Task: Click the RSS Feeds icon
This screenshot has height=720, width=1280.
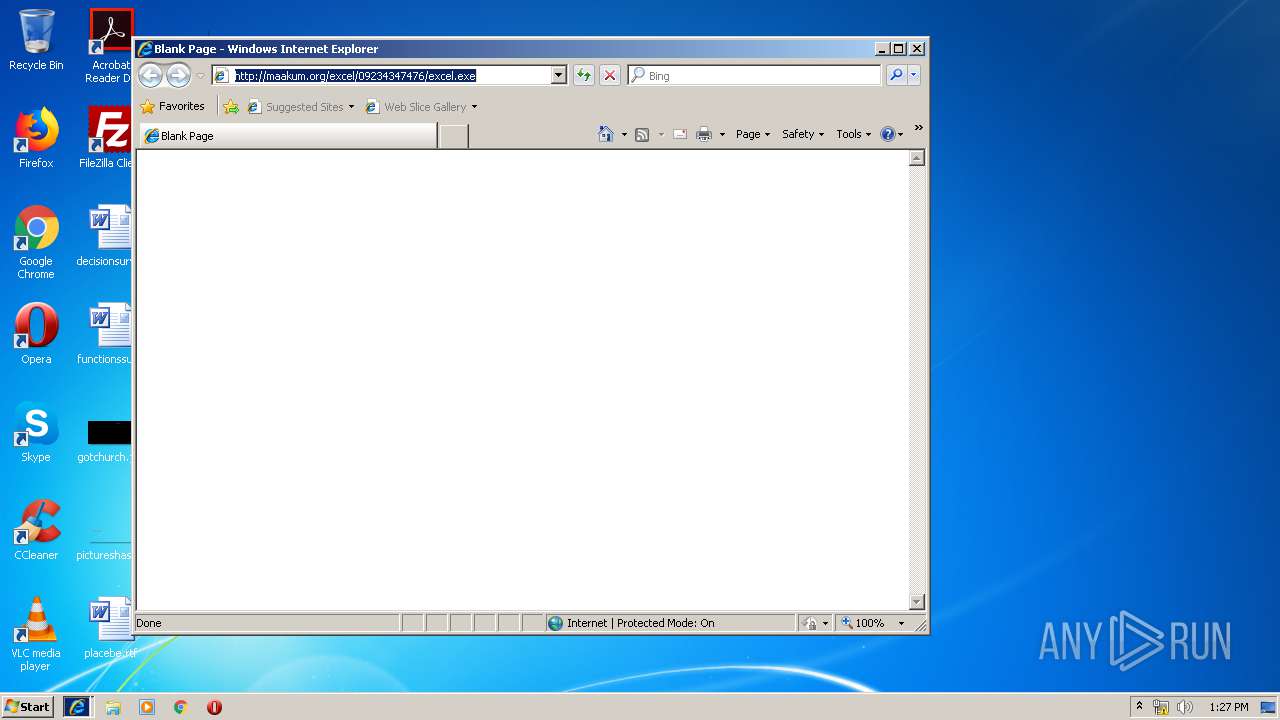Action: pyautogui.click(x=643, y=134)
